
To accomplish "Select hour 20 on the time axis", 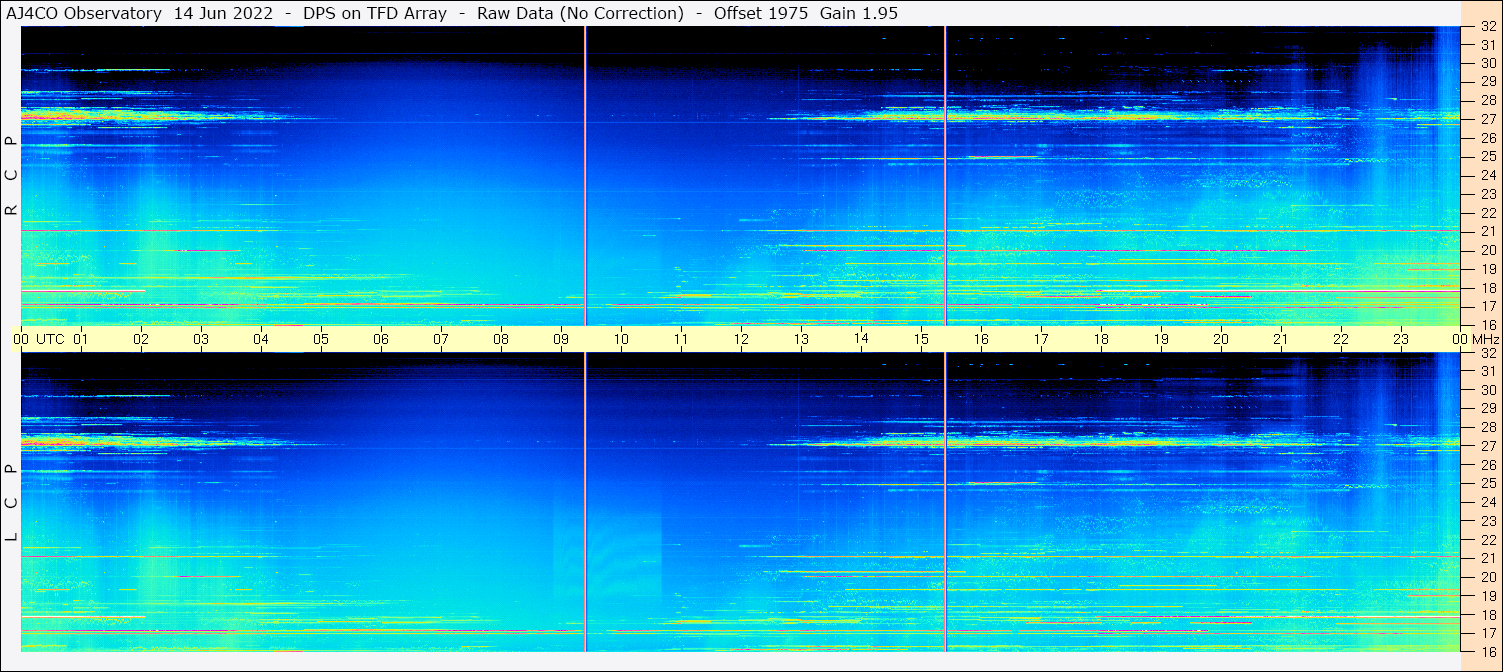I will pos(1221,339).
